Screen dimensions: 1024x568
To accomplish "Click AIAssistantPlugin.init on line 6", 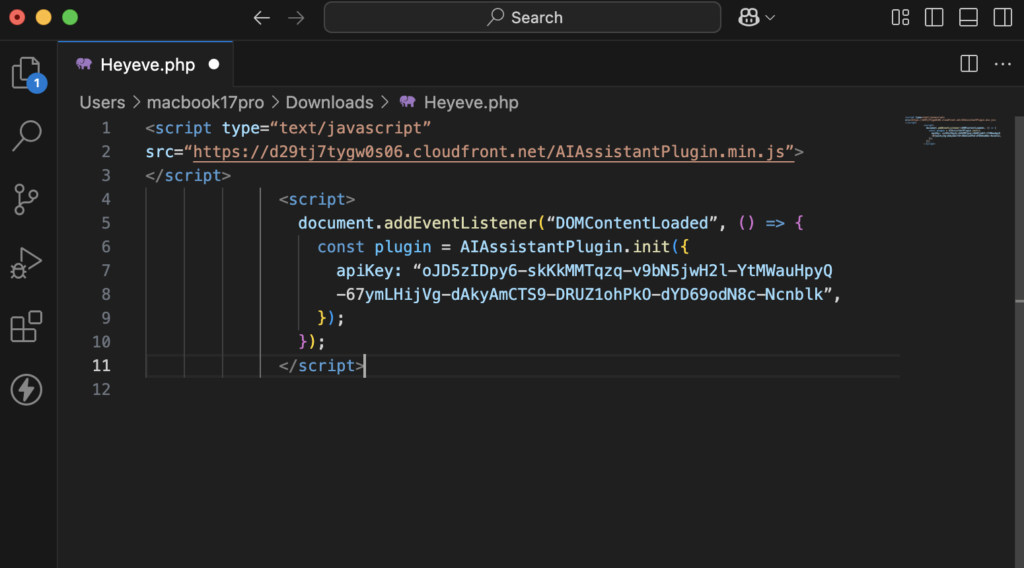I will (x=565, y=247).
